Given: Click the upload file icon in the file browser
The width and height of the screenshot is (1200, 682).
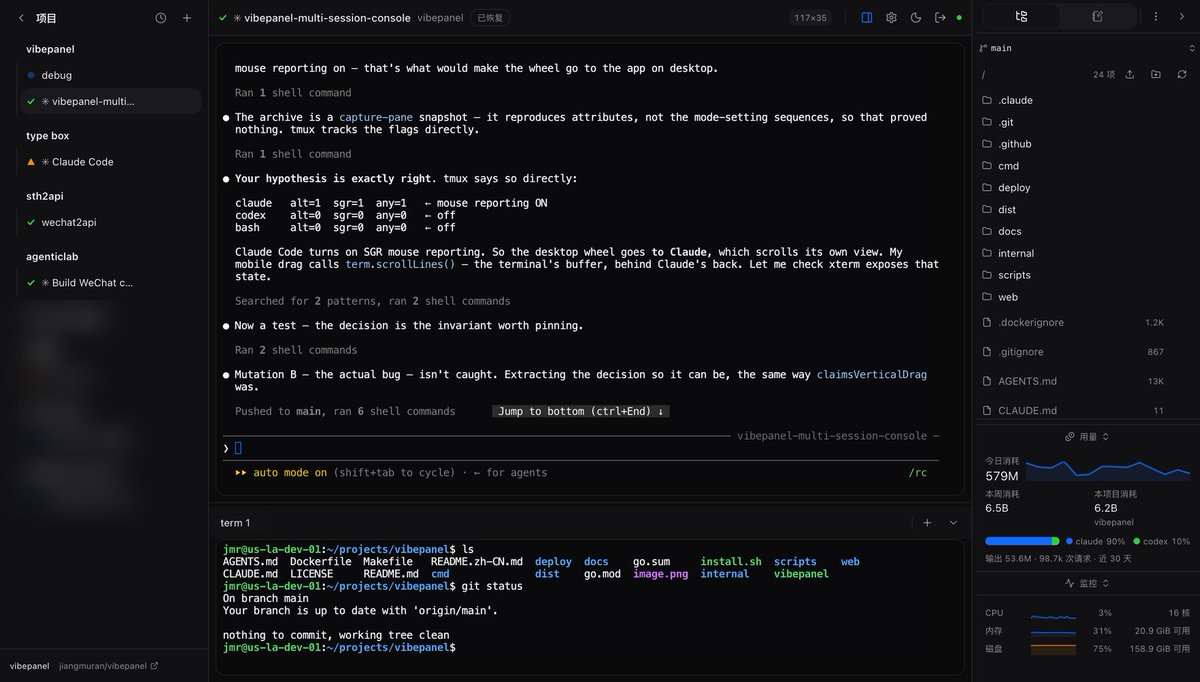Looking at the screenshot, I should [1130, 74].
